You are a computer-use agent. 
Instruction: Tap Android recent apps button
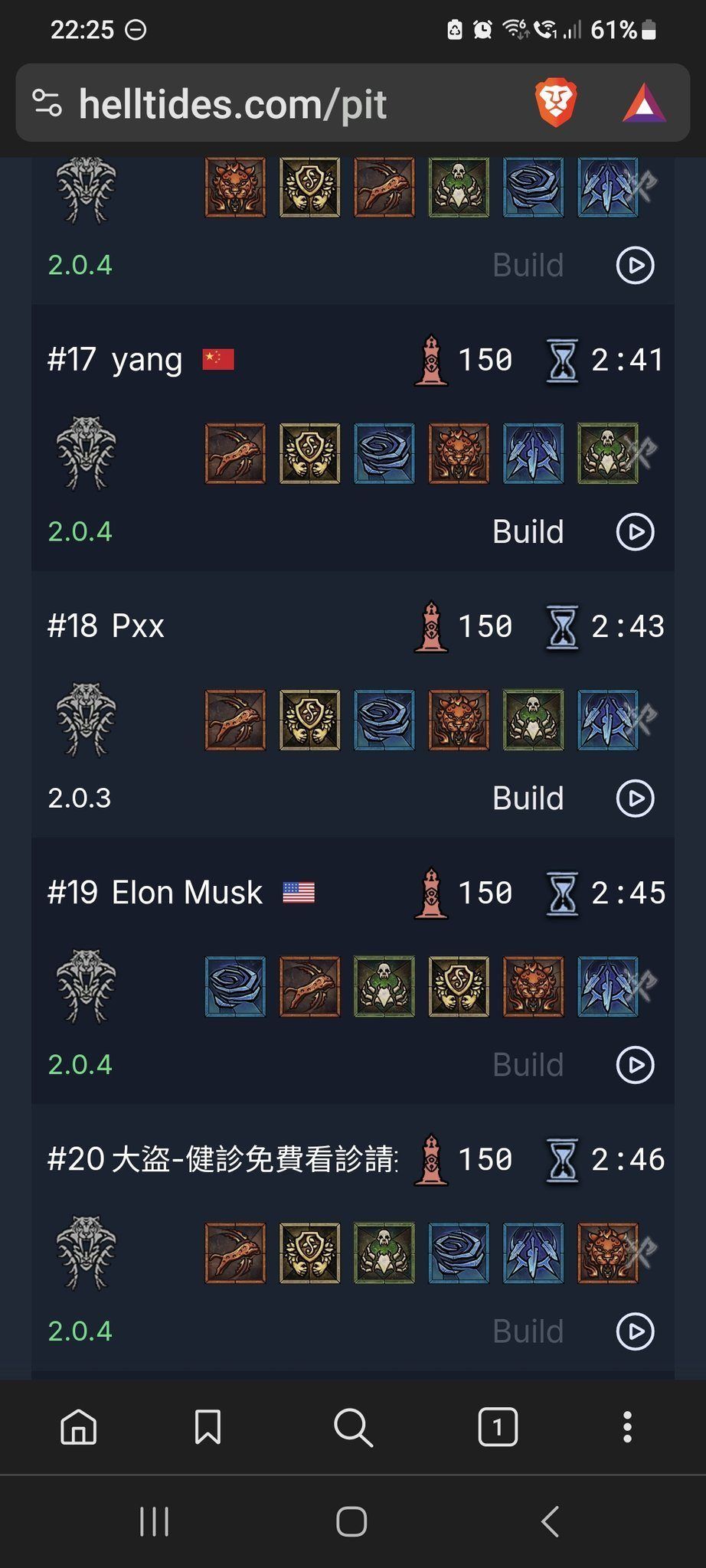pyautogui.click(x=154, y=1521)
